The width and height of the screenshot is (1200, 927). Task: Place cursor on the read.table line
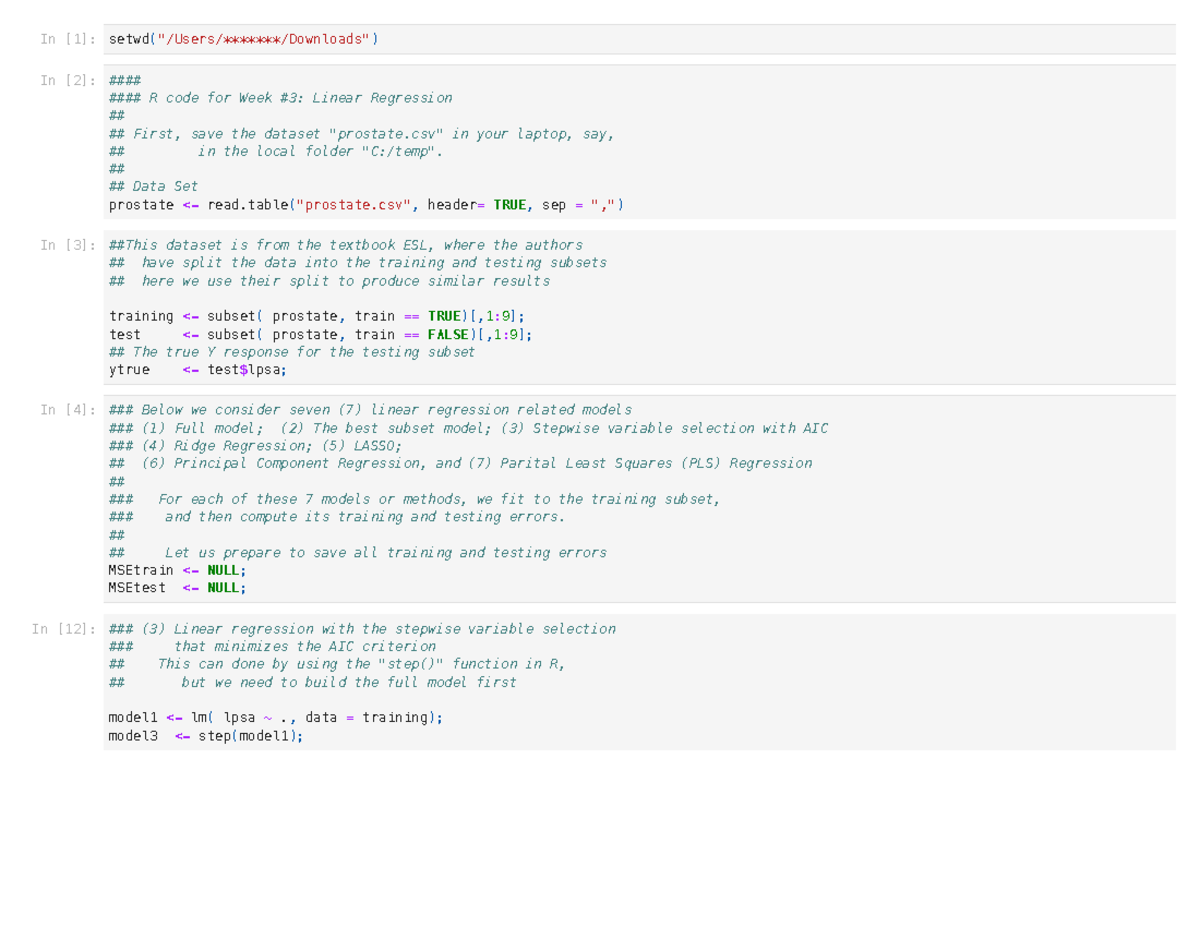click(x=365, y=205)
